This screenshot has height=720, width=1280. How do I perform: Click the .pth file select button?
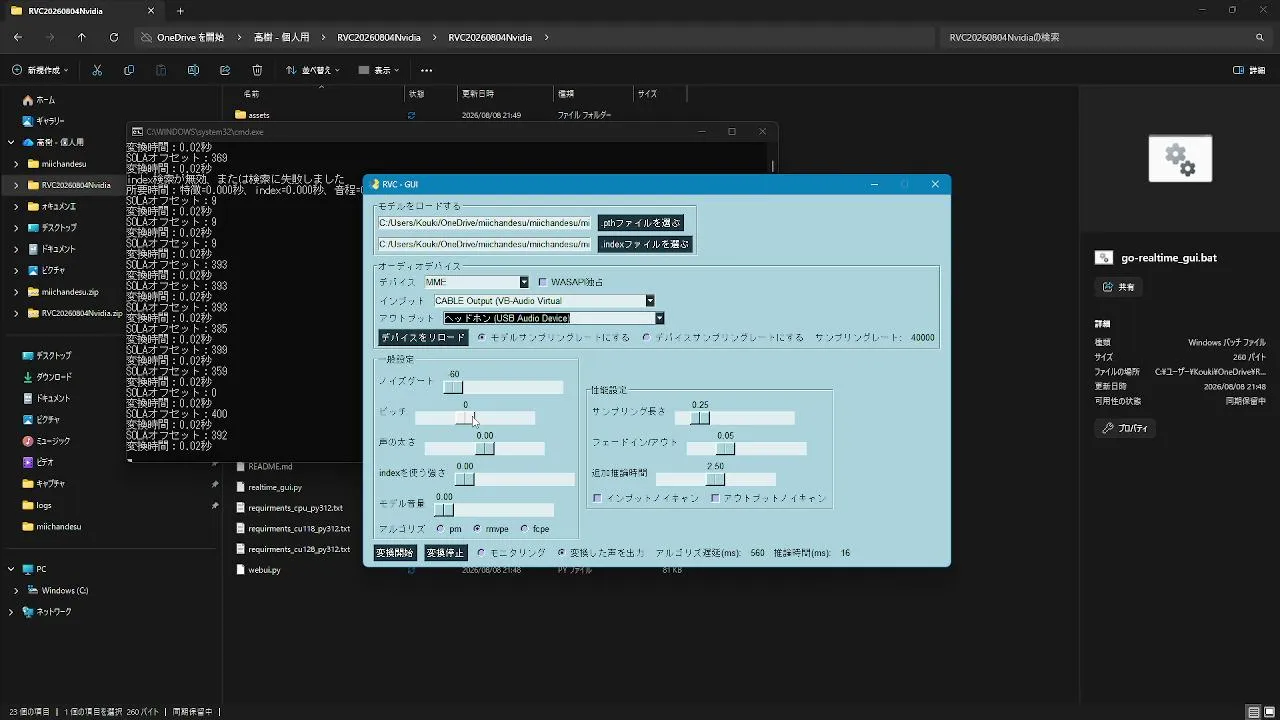642,222
